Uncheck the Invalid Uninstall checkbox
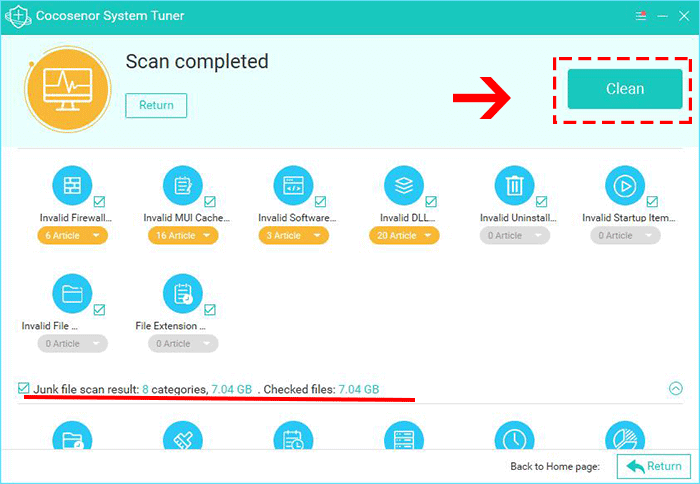This screenshot has width=700, height=484. pyautogui.click(x=542, y=201)
